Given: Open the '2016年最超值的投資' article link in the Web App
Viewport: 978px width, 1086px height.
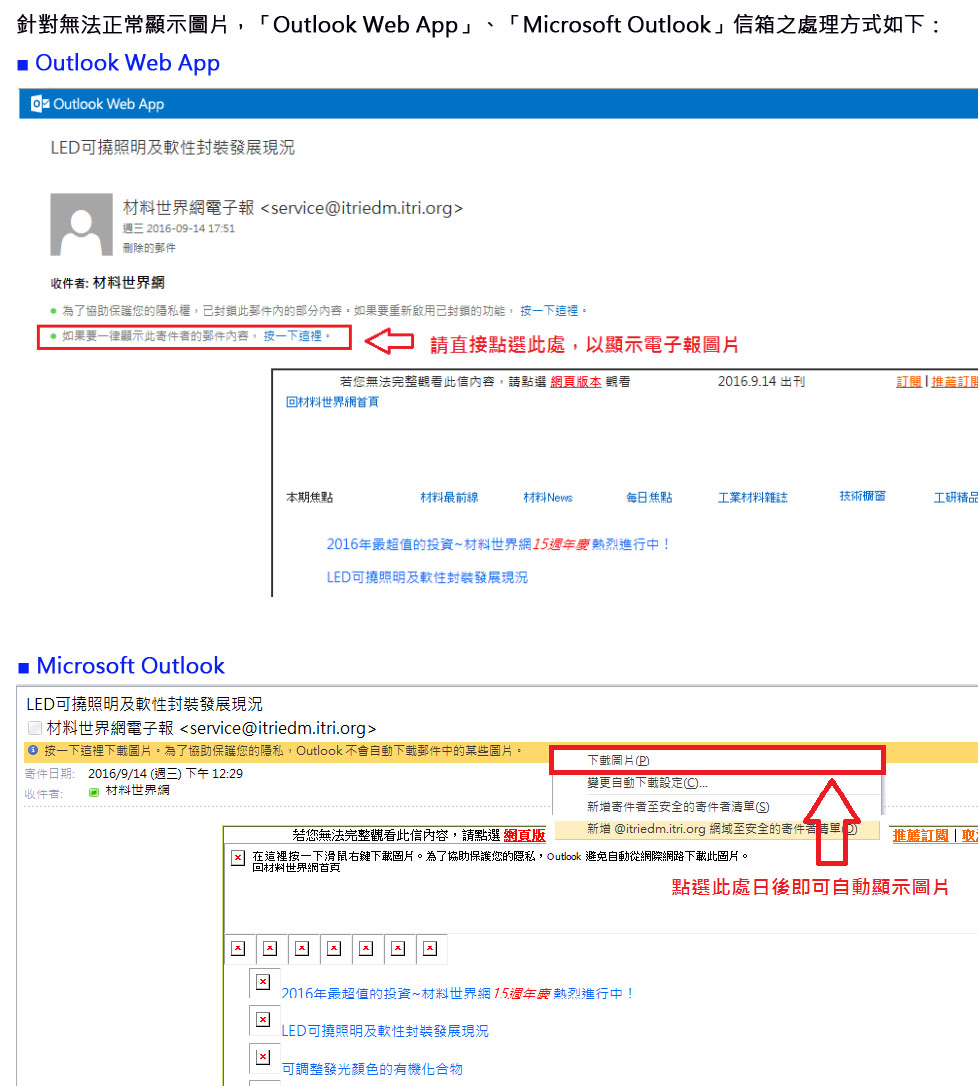Looking at the screenshot, I should pos(498,544).
